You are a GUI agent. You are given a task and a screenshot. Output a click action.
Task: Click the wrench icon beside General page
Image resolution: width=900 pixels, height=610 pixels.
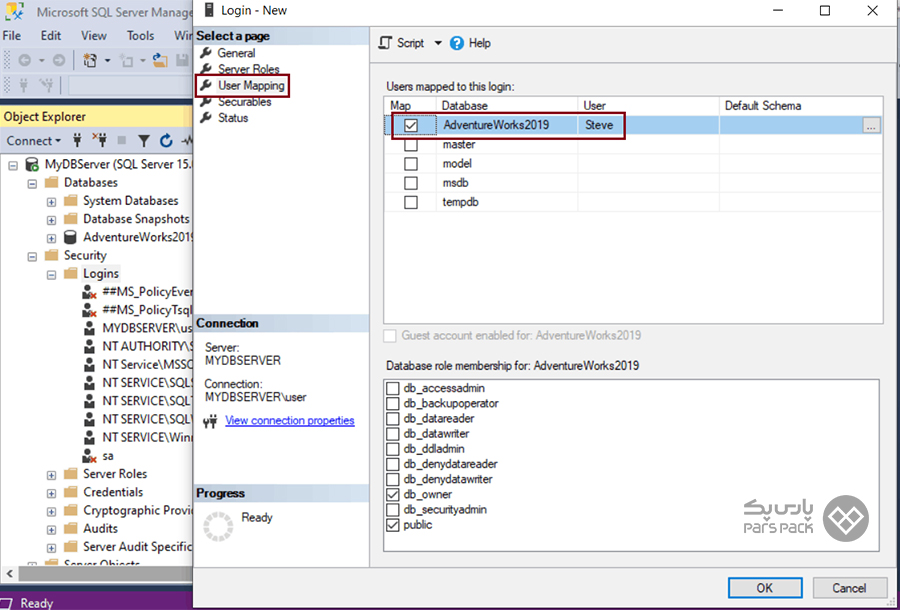pos(205,53)
